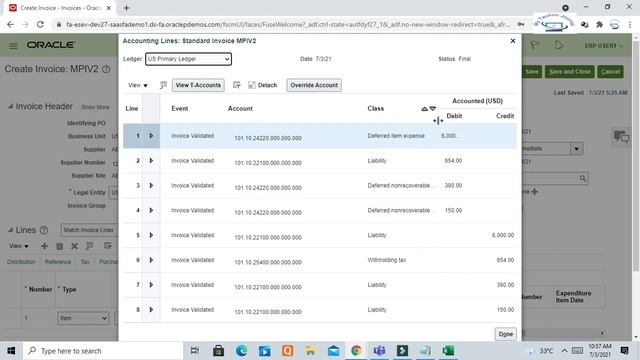Expand accounting line 6 details
This screenshot has height=360, width=640.
point(151,260)
